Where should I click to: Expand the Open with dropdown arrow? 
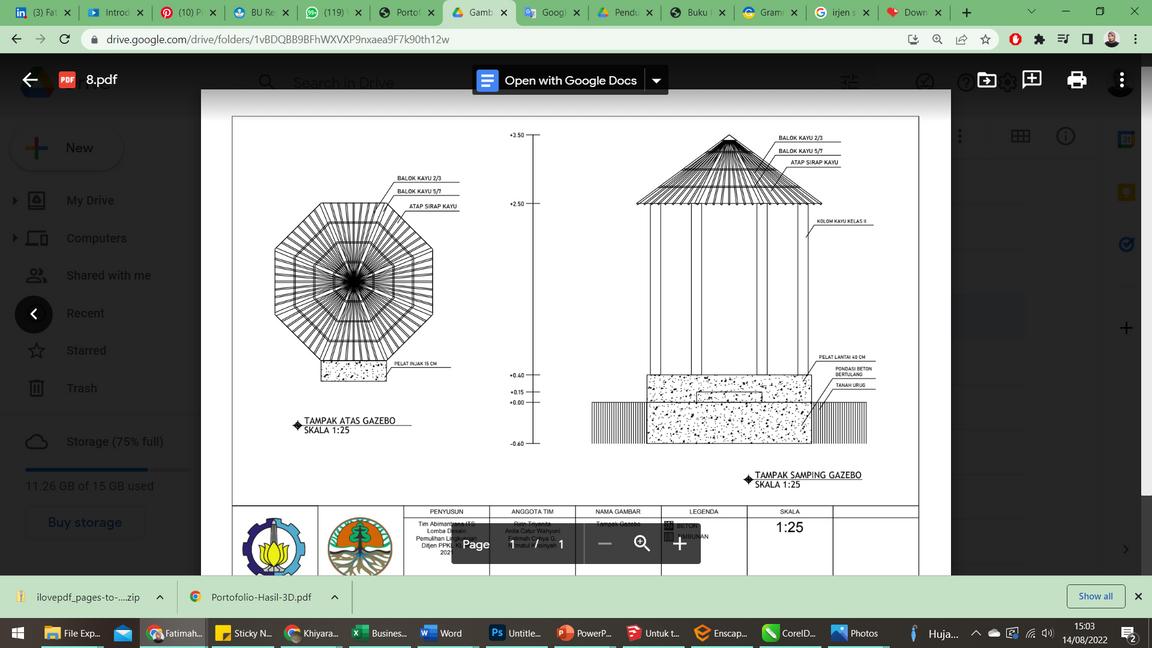click(x=657, y=80)
